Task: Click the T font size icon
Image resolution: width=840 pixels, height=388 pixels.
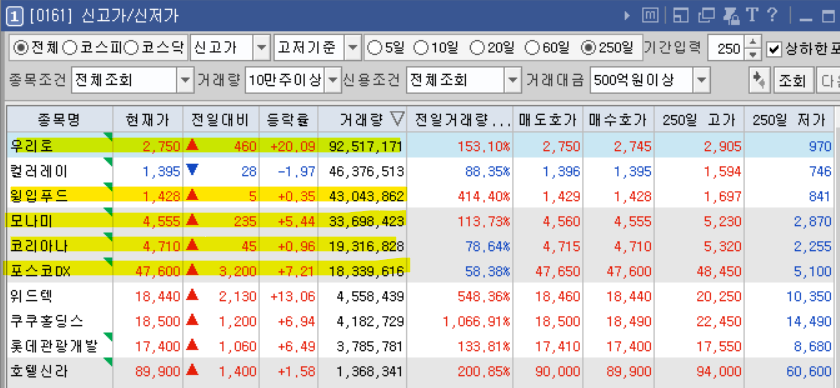Action: pyautogui.click(x=752, y=16)
